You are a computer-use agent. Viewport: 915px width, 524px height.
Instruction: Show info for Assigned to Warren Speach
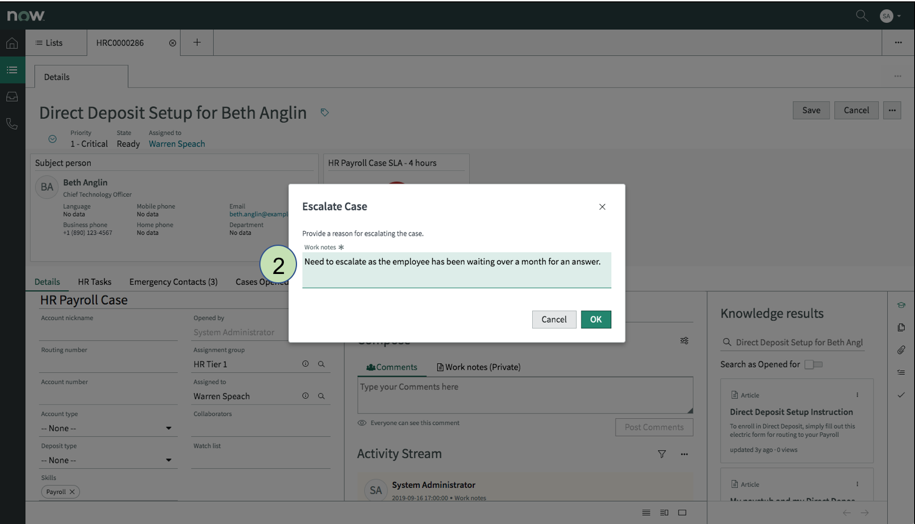click(305, 396)
